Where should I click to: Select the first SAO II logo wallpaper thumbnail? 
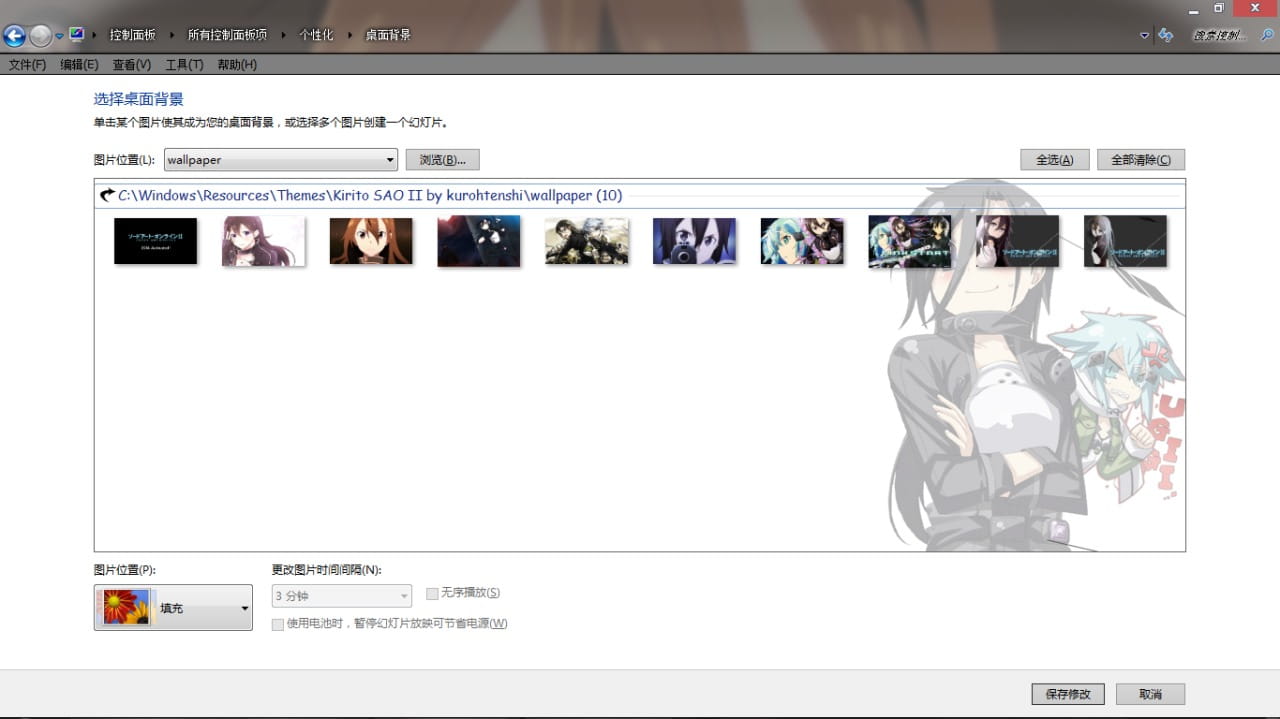click(x=155, y=241)
